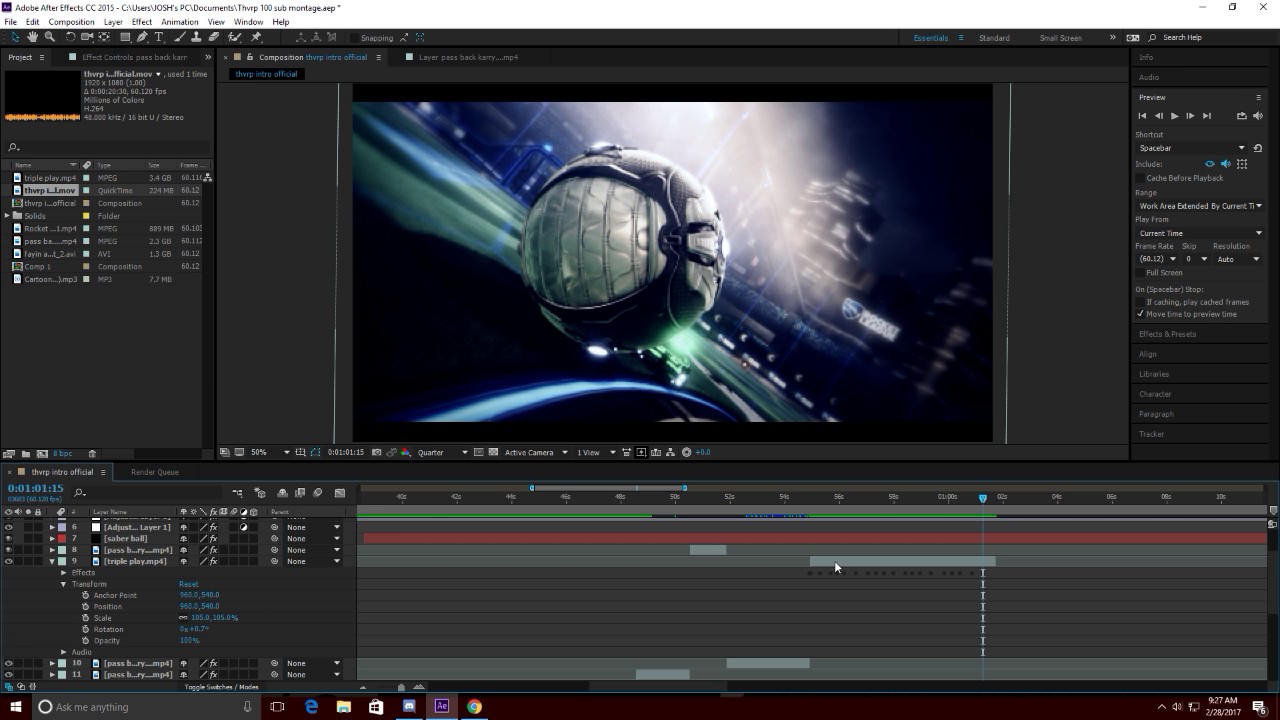
Task: Uncheck Move time to preview time
Action: pos(1140,314)
